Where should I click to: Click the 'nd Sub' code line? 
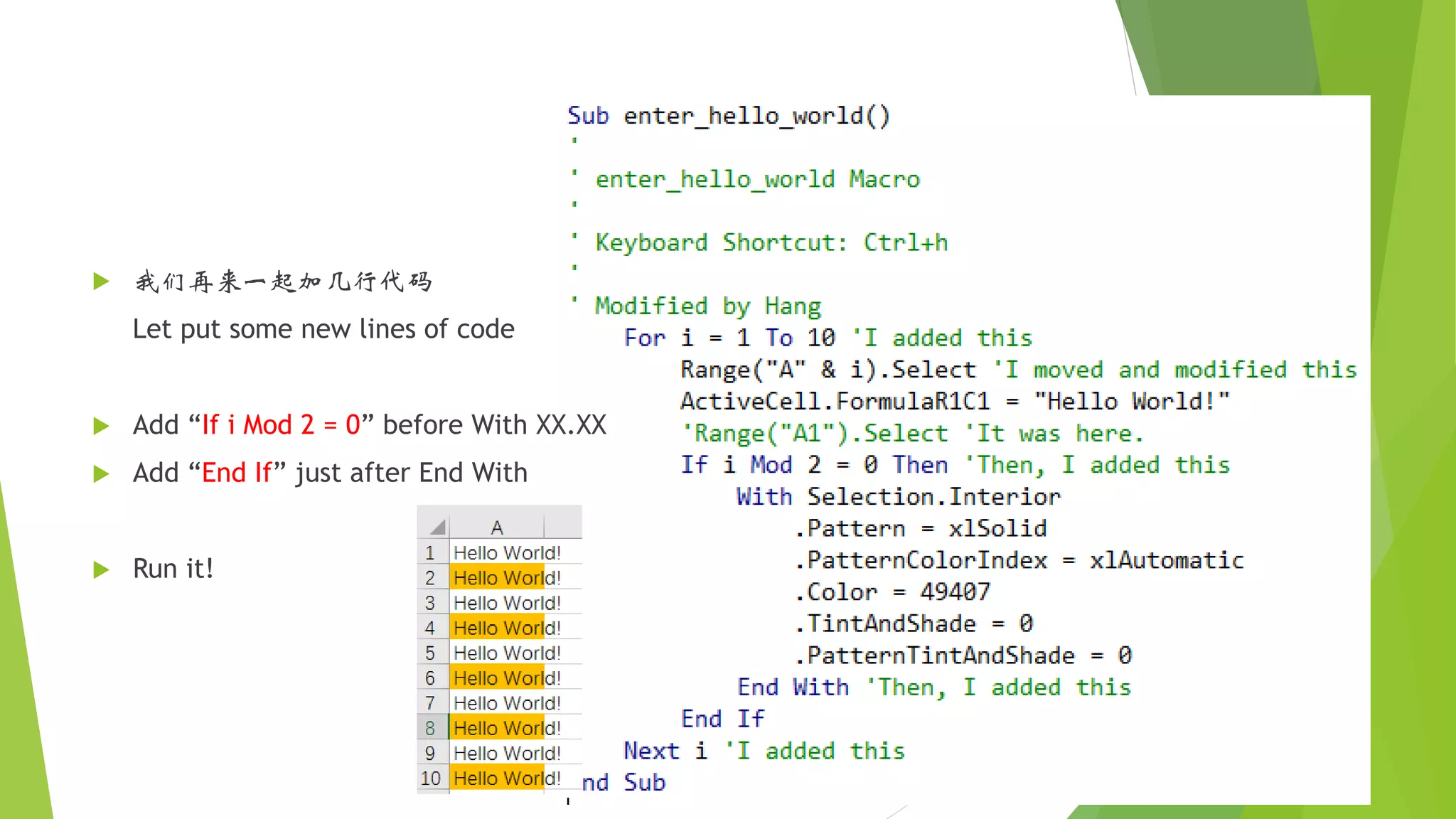pyautogui.click(x=623, y=782)
